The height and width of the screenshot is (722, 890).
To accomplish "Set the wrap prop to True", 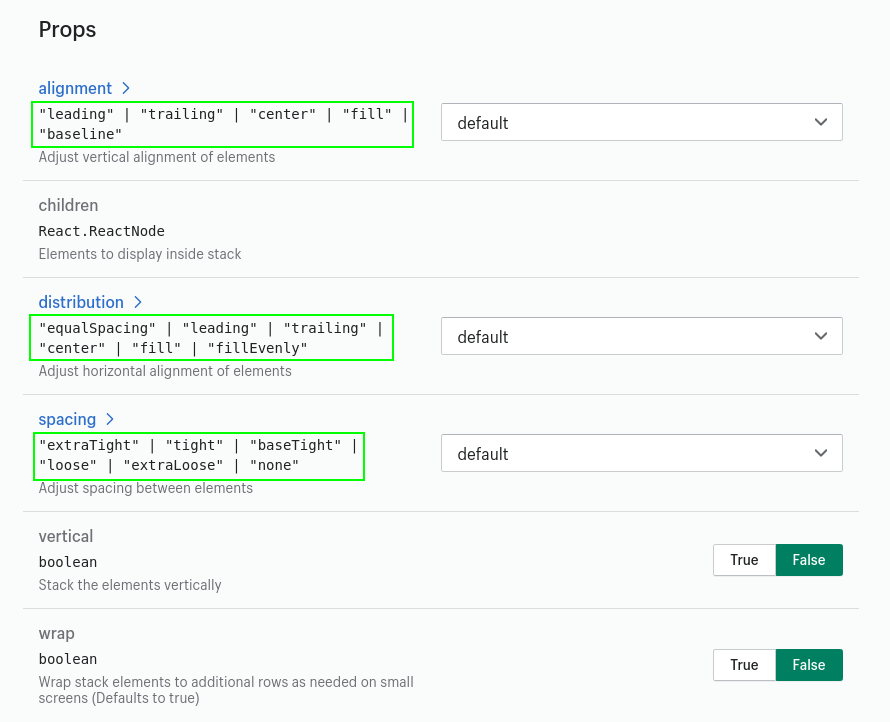I will (x=744, y=665).
